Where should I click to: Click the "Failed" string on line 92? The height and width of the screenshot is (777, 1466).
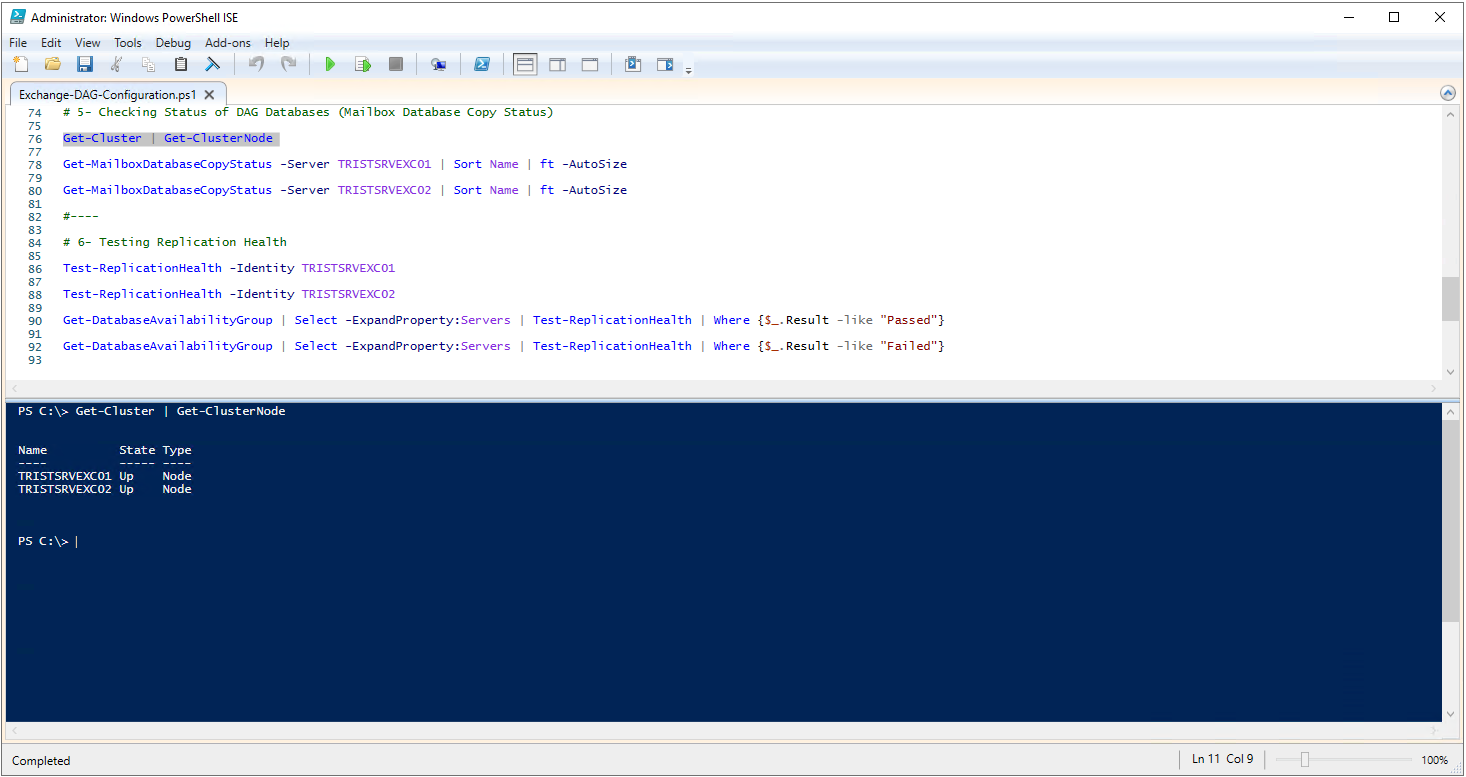coord(908,346)
